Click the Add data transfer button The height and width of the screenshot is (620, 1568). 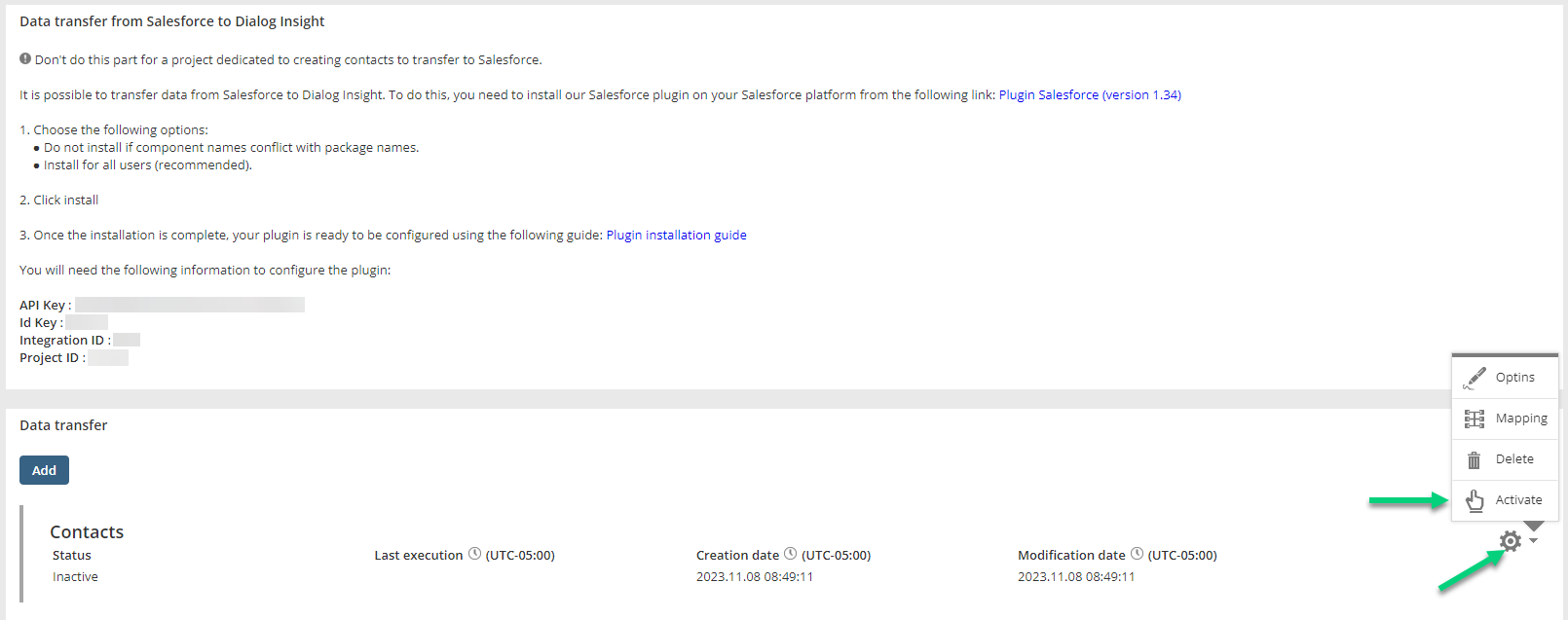click(44, 470)
